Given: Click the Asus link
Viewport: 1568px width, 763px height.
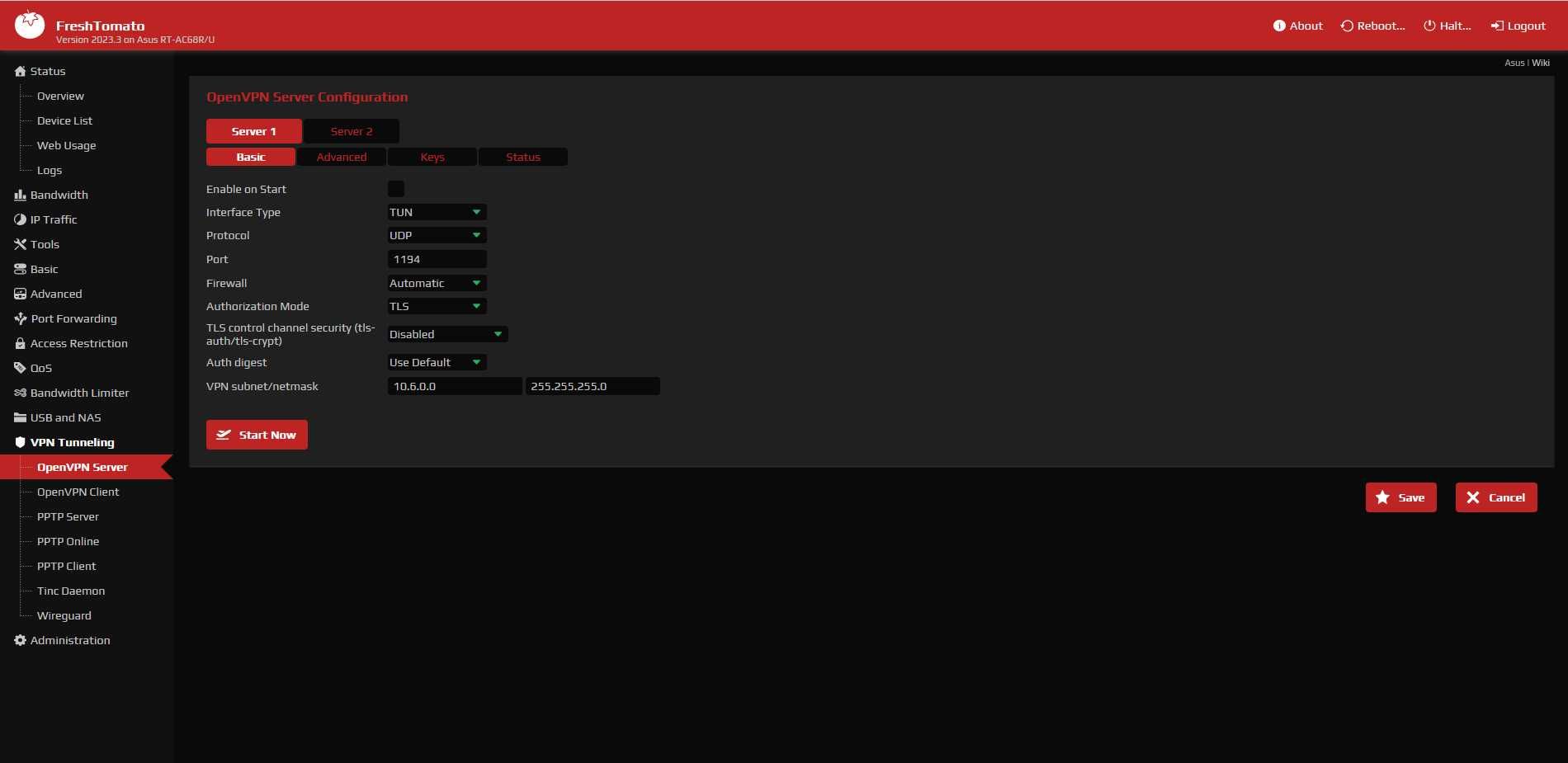Looking at the screenshot, I should [x=1514, y=63].
